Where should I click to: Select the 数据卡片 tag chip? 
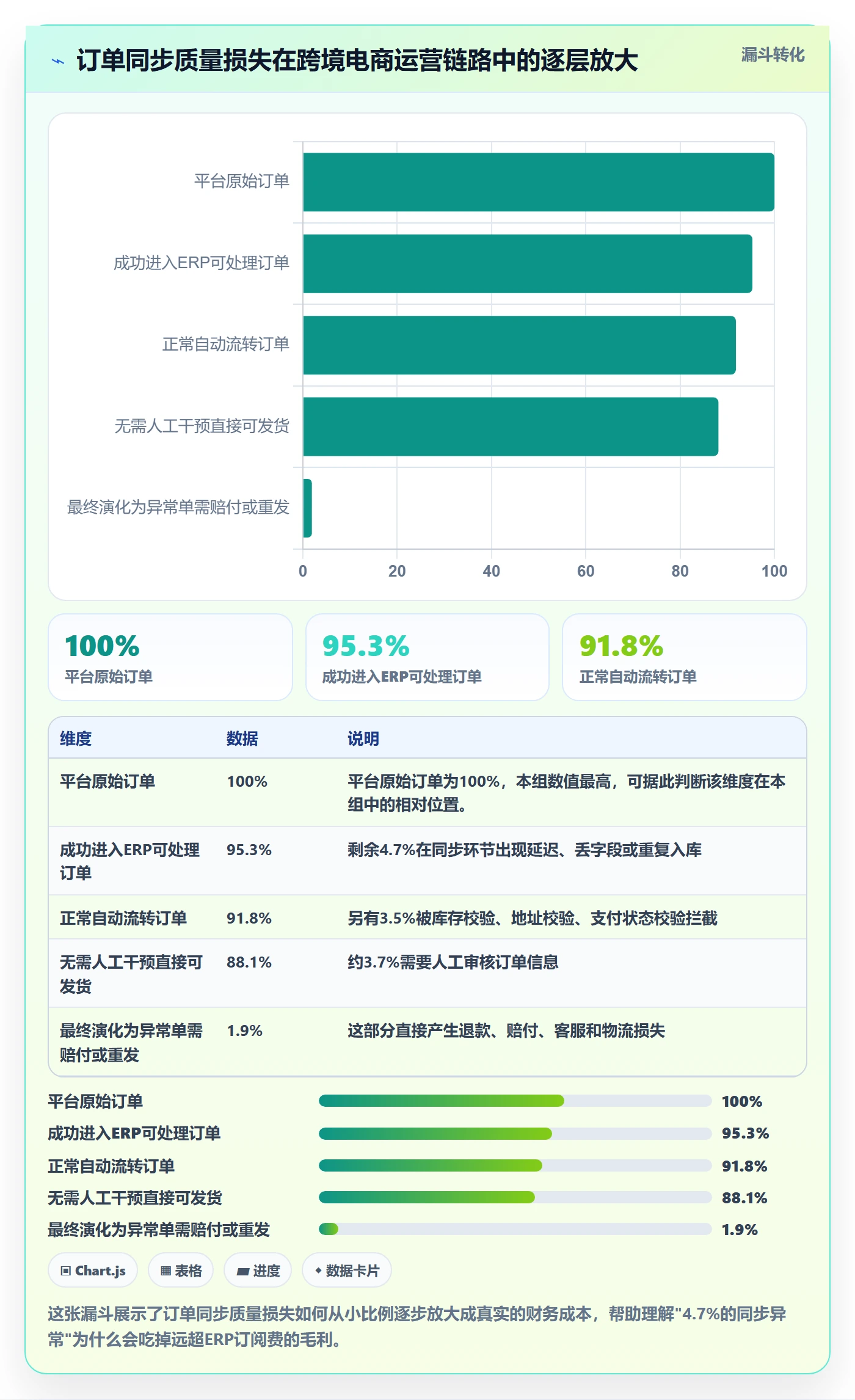pyautogui.click(x=347, y=1271)
